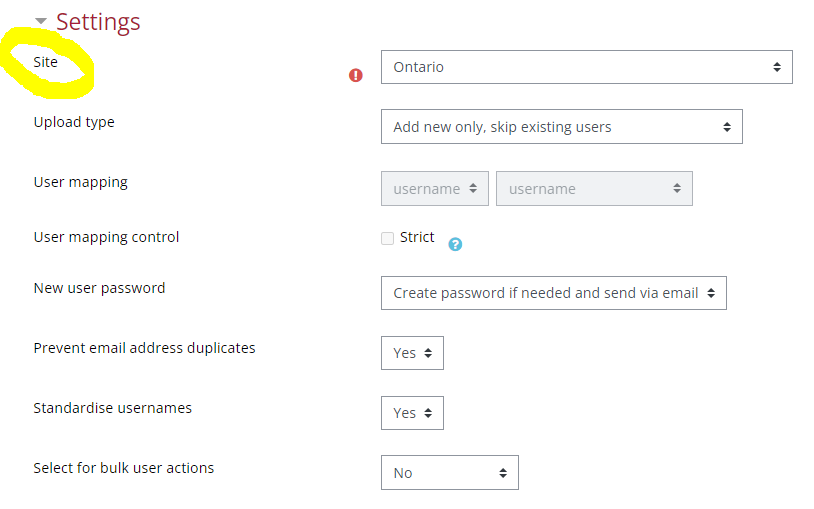Click the red required-field icon beside Site
Image resolution: width=814 pixels, height=509 pixels.
[x=355, y=75]
